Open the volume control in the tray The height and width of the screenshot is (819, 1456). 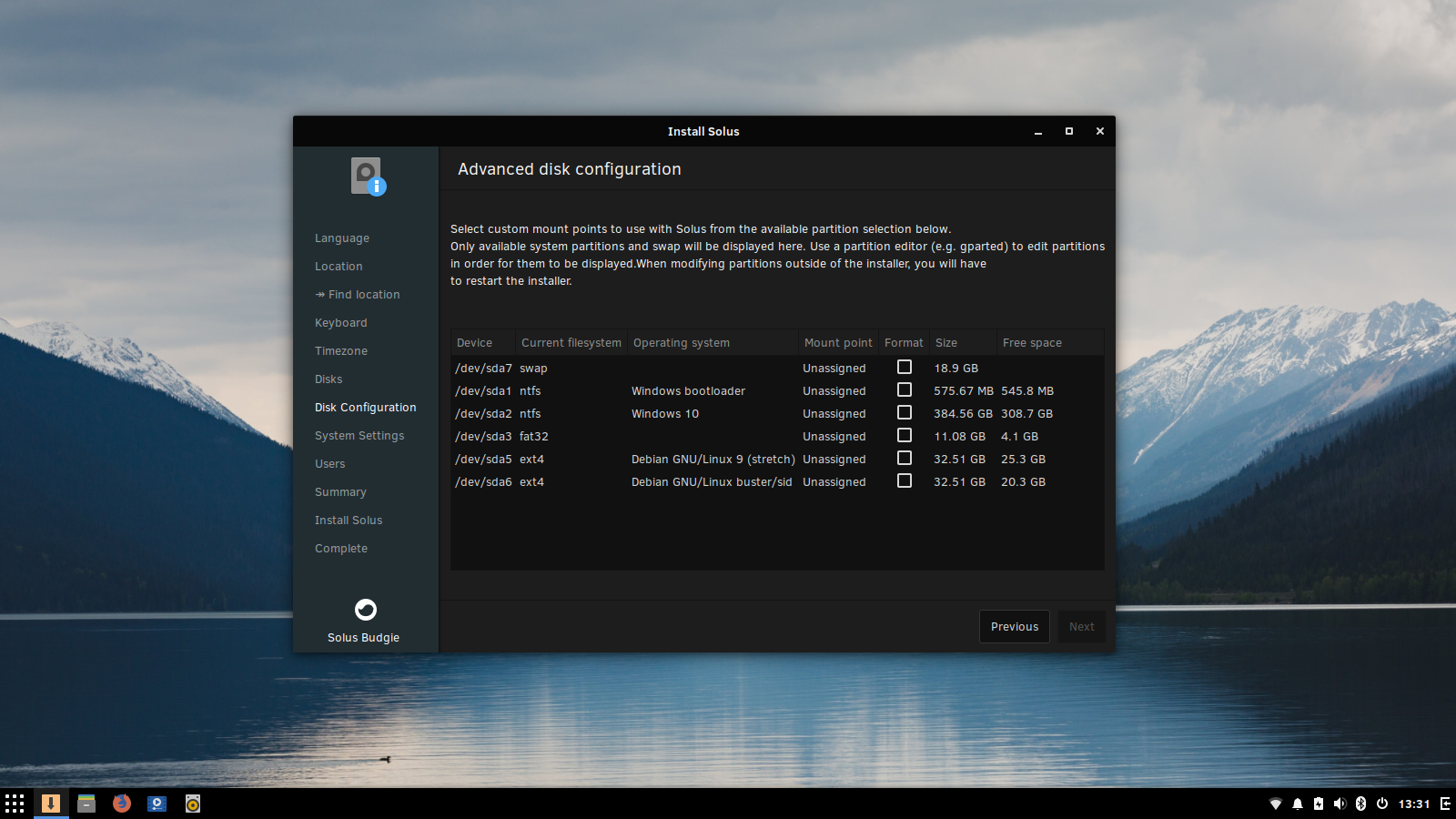(1340, 804)
